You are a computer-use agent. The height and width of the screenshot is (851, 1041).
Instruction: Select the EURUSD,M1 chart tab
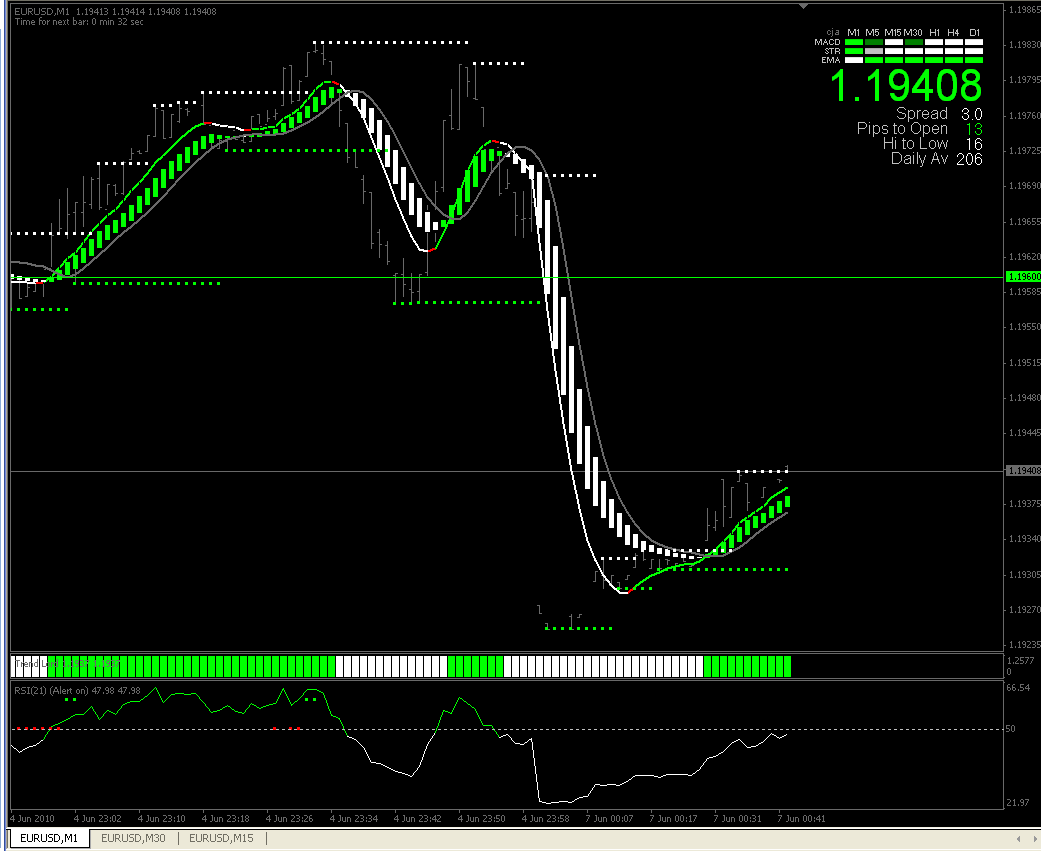tap(48, 838)
